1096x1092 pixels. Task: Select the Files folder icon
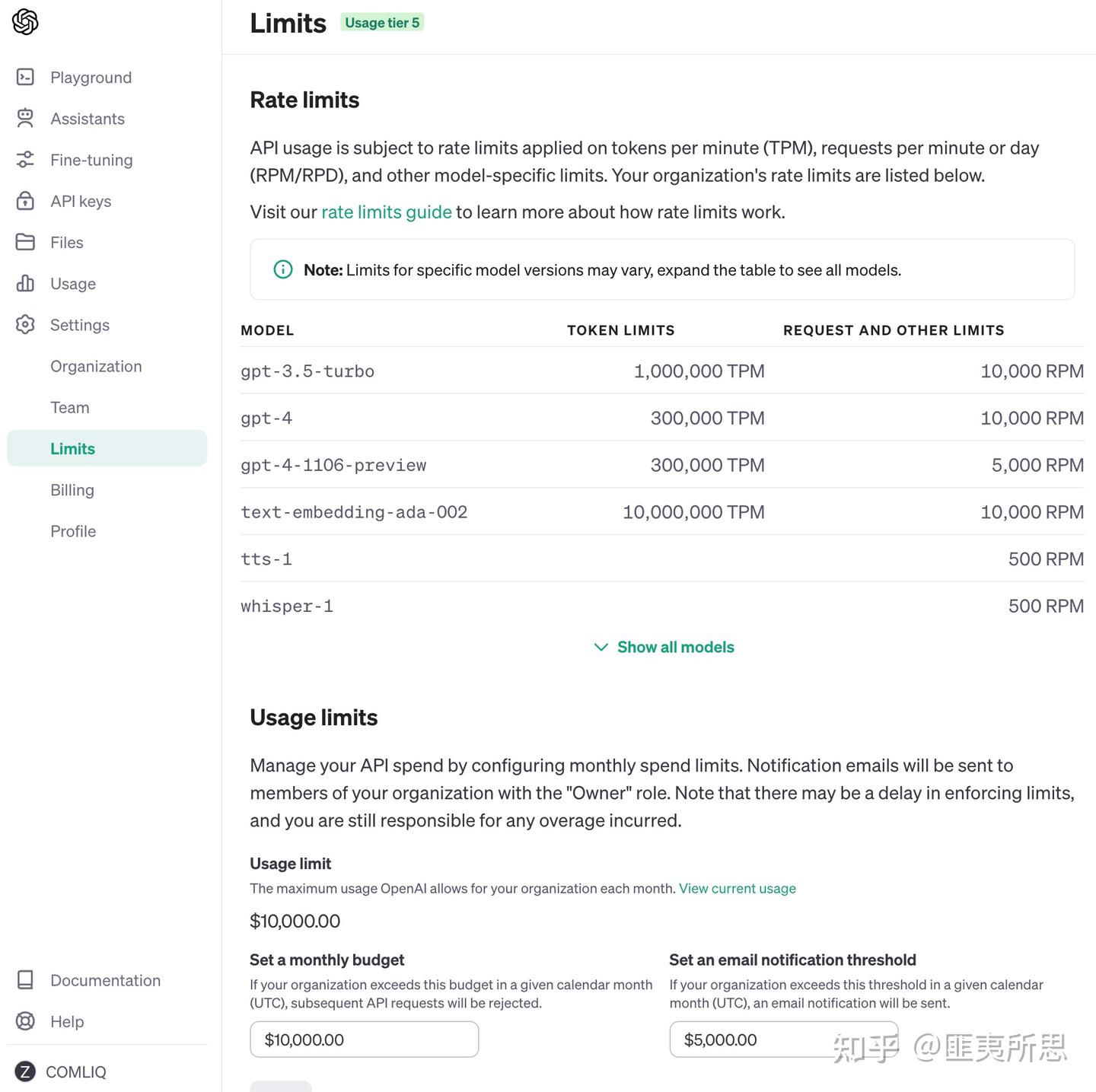tap(25, 242)
